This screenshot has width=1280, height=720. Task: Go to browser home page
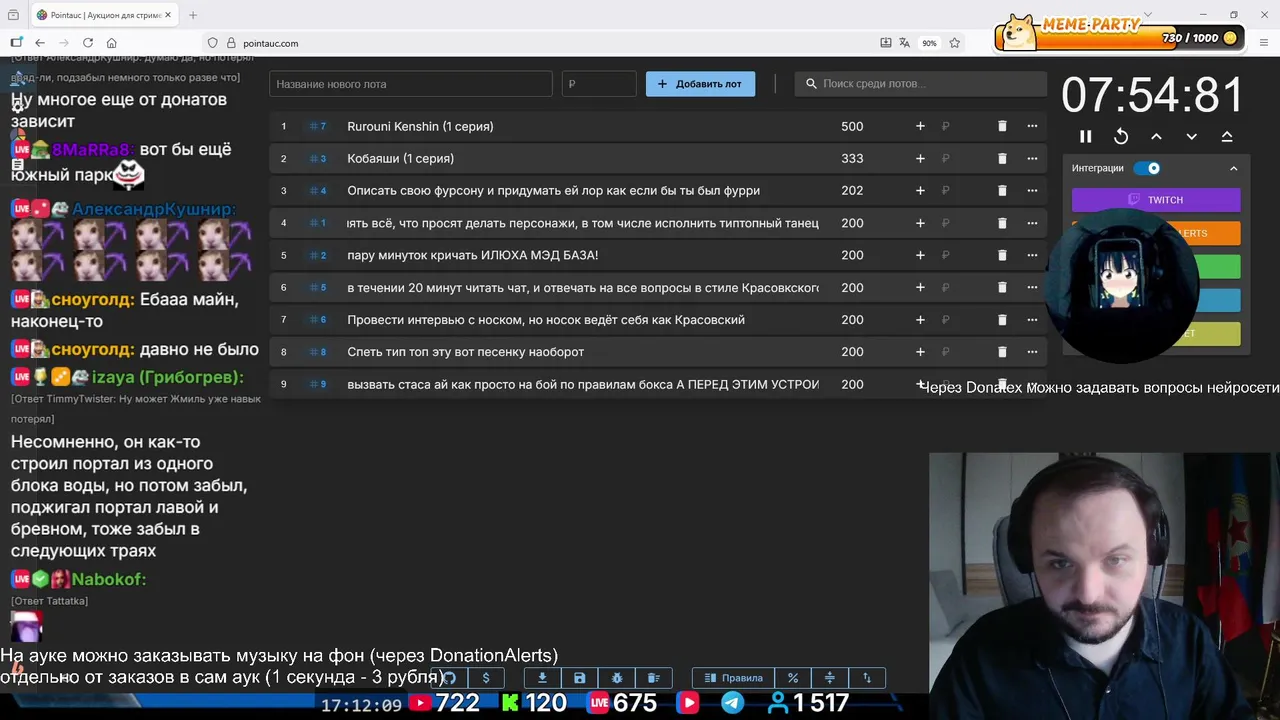pyautogui.click(x=112, y=43)
